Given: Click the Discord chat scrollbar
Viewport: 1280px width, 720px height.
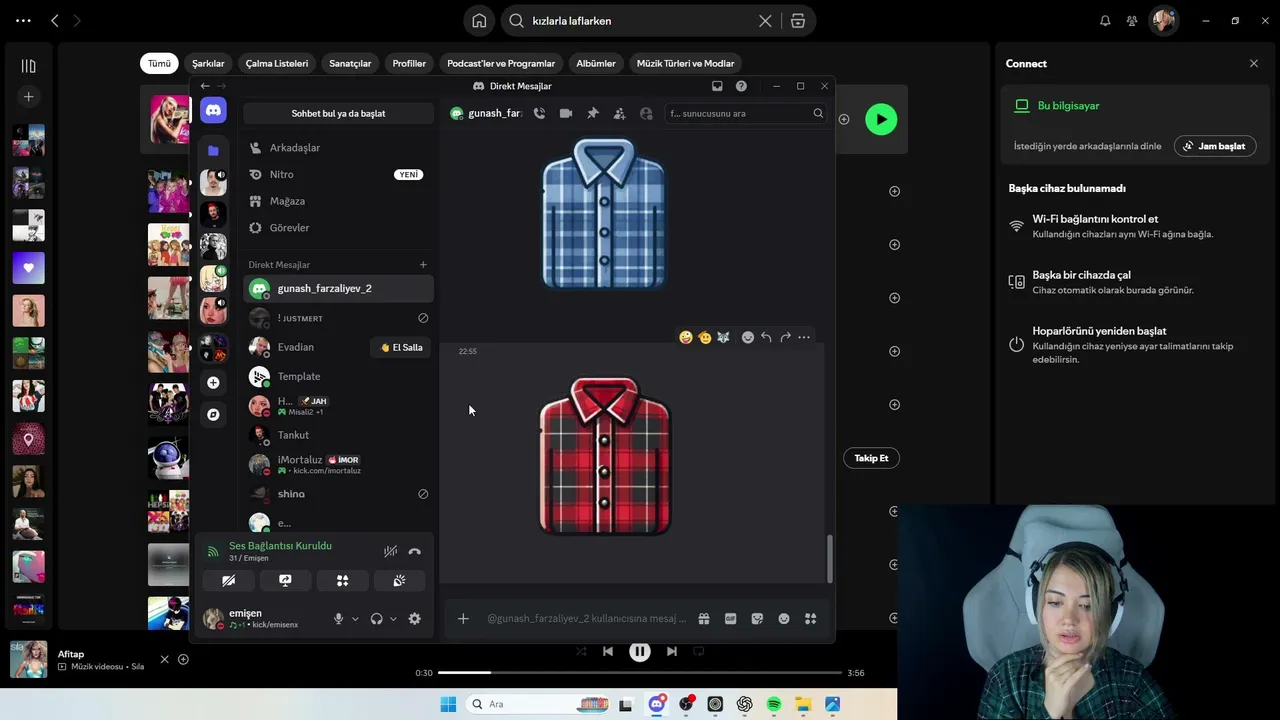Looking at the screenshot, I should [x=829, y=559].
